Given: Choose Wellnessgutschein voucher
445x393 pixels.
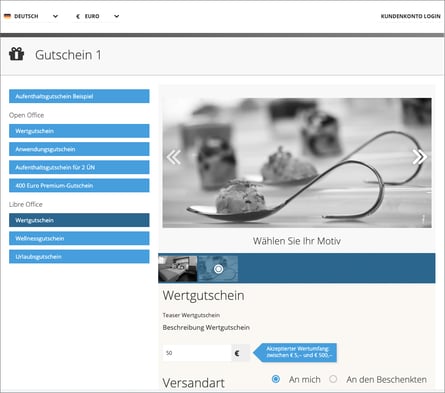Looking at the screenshot, I should pyautogui.click(x=79, y=238).
